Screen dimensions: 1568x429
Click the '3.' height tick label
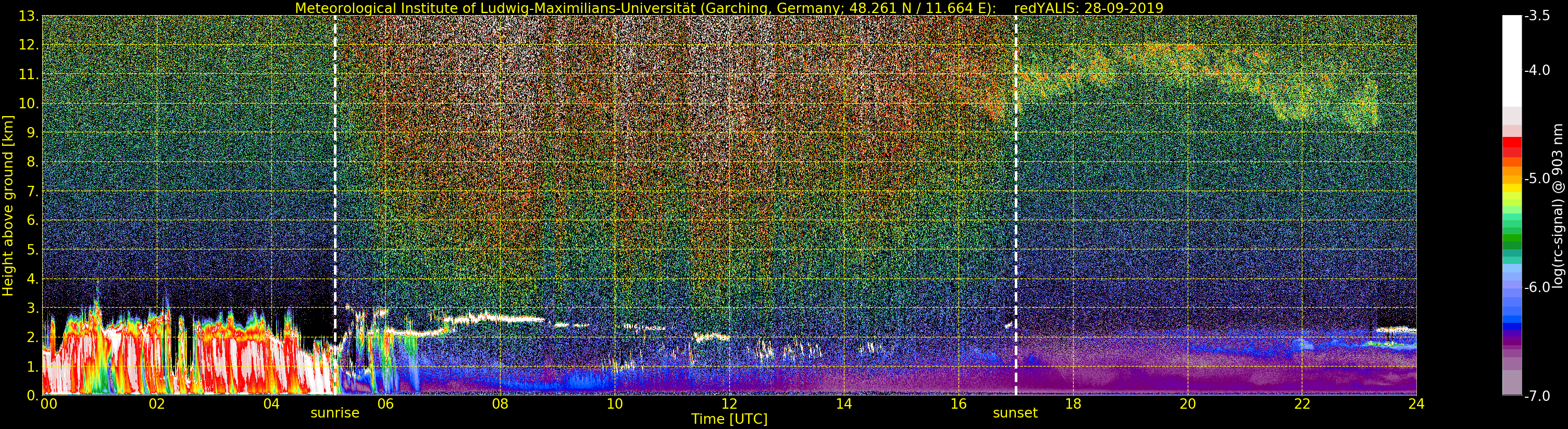[32, 309]
